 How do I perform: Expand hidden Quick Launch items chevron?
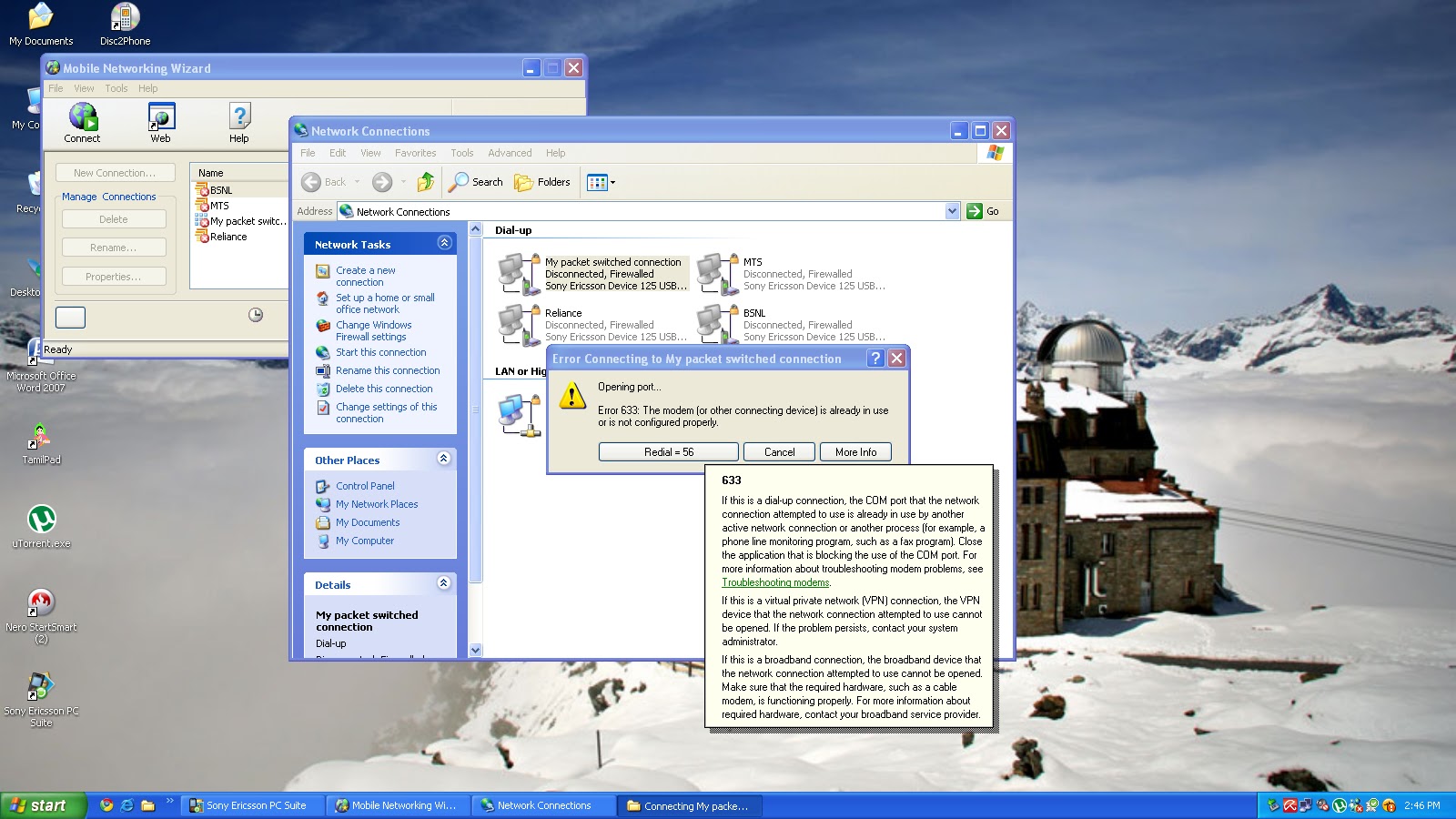[x=169, y=801]
